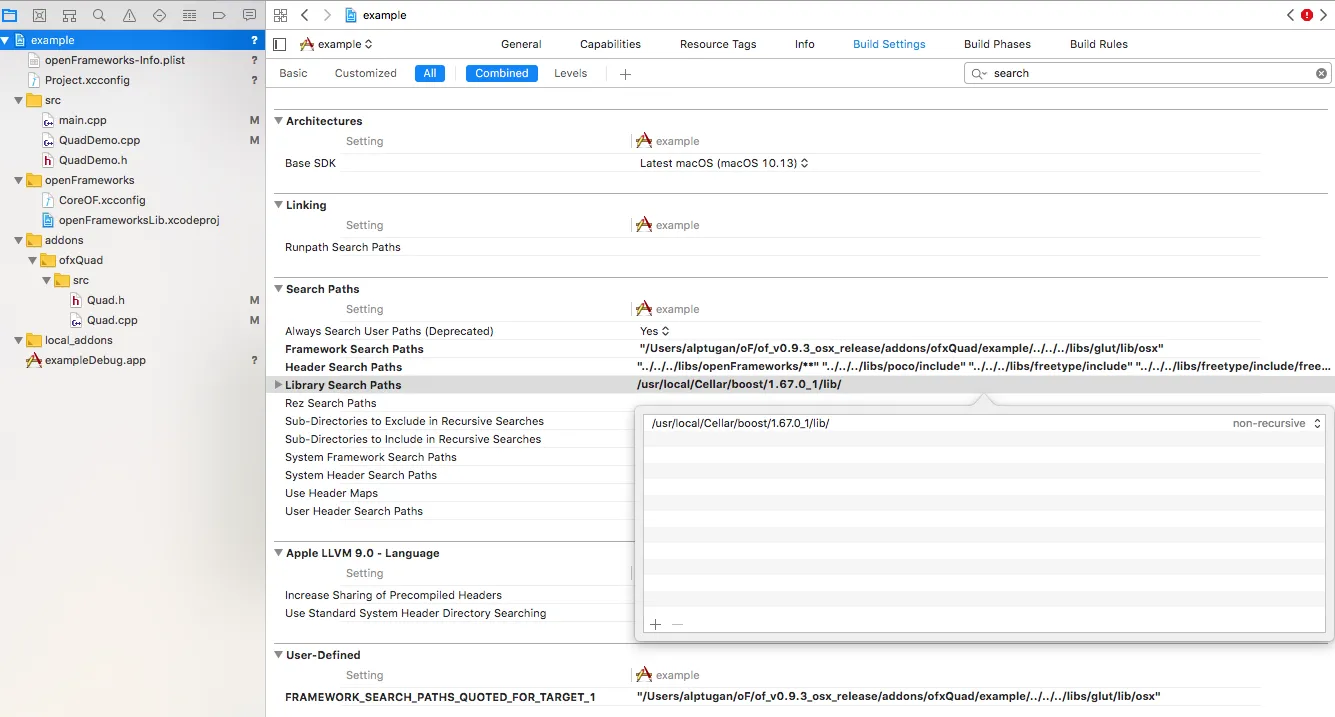Show Customized build settings filter
Screen dimensions: 1335x717
pyautogui.click(x=365, y=73)
